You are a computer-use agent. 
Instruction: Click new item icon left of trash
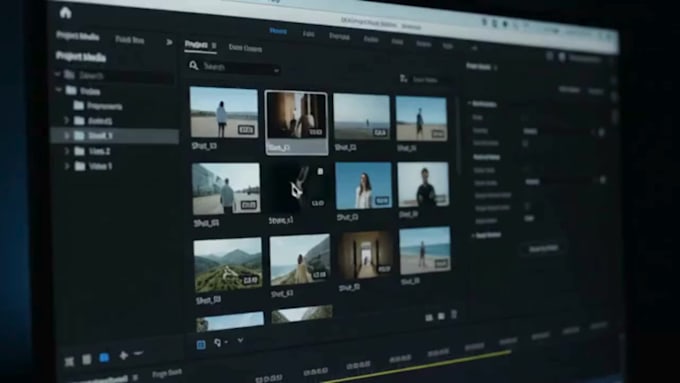point(441,316)
